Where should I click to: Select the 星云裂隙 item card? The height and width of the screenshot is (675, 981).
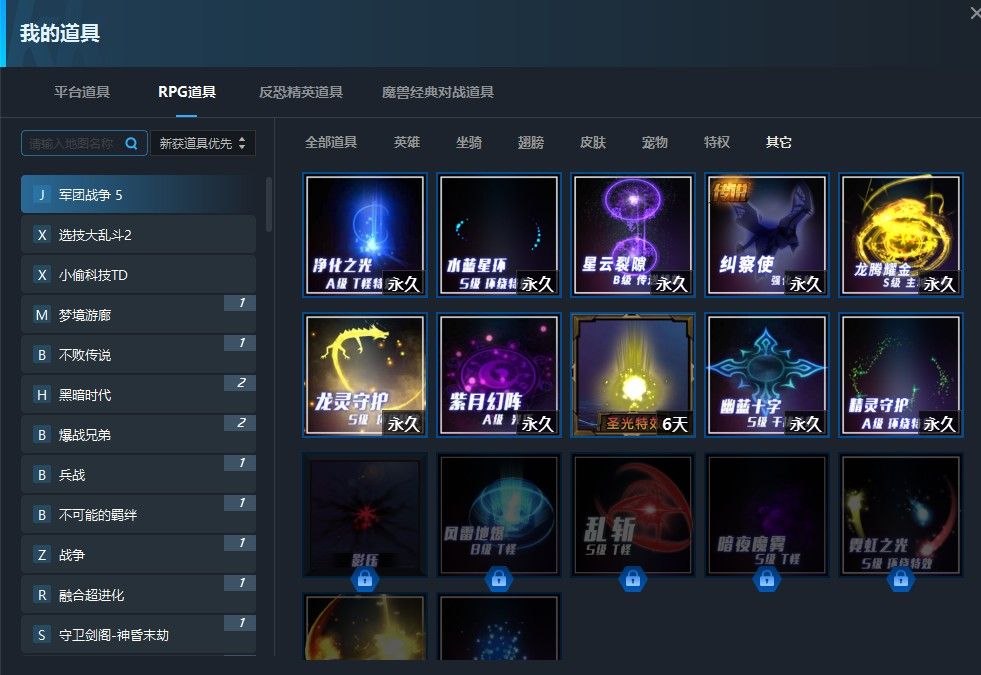point(633,235)
